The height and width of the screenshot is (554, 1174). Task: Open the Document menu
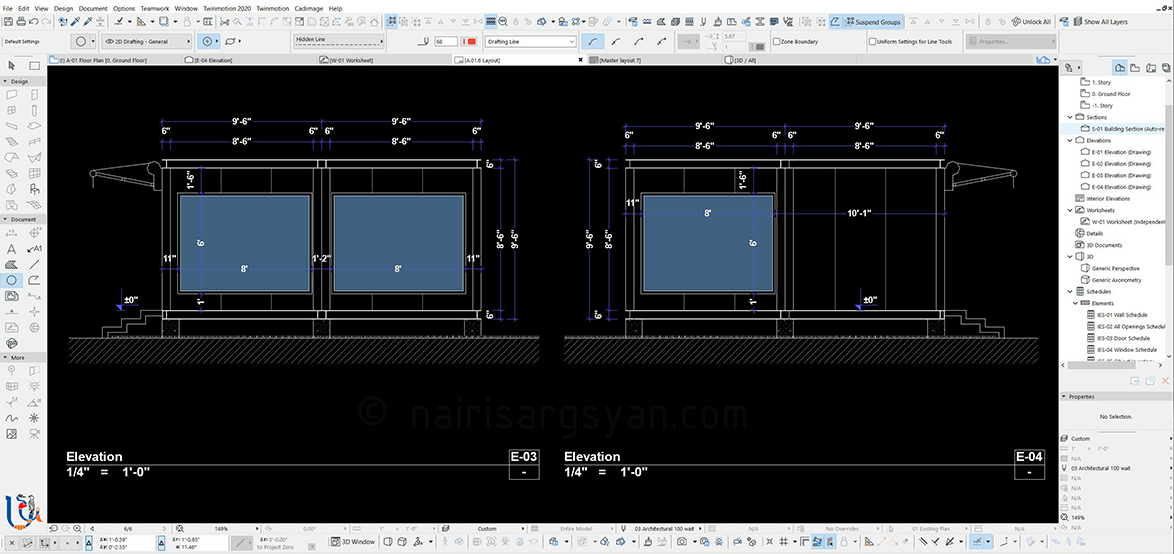click(x=93, y=7)
